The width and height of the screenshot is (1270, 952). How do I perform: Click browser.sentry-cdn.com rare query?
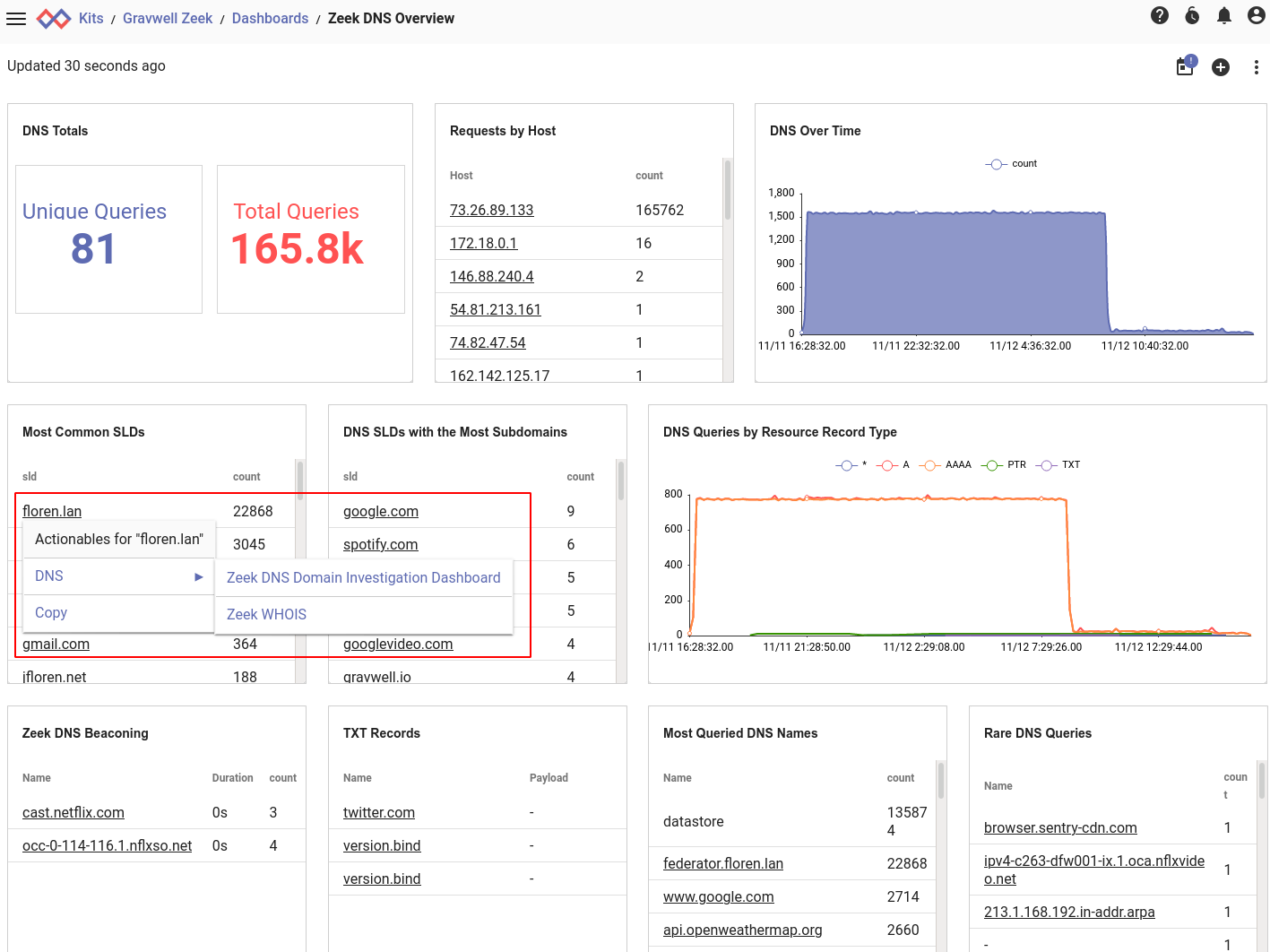pos(1060,827)
